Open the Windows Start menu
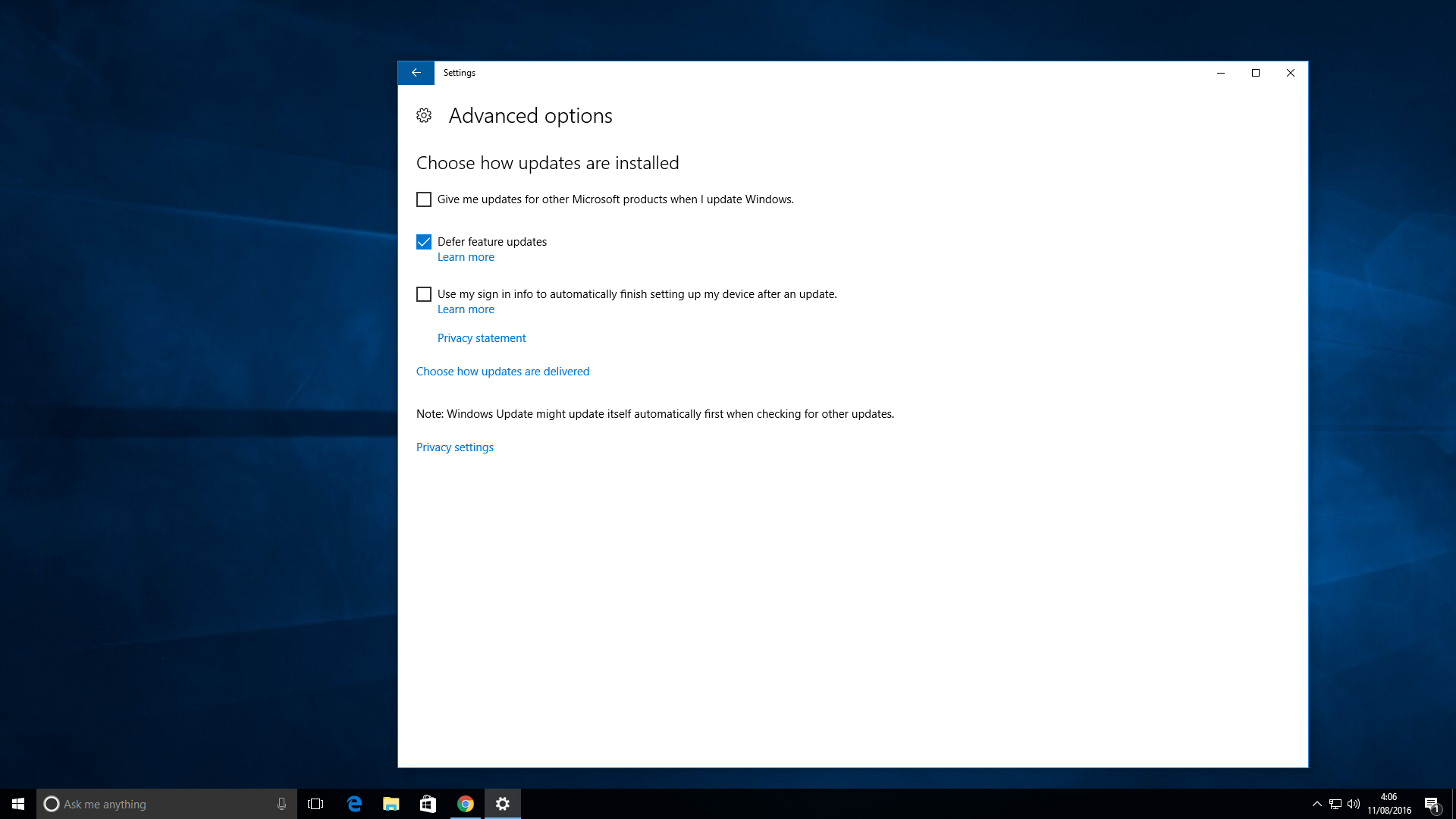Image resolution: width=1456 pixels, height=819 pixels. [18, 804]
